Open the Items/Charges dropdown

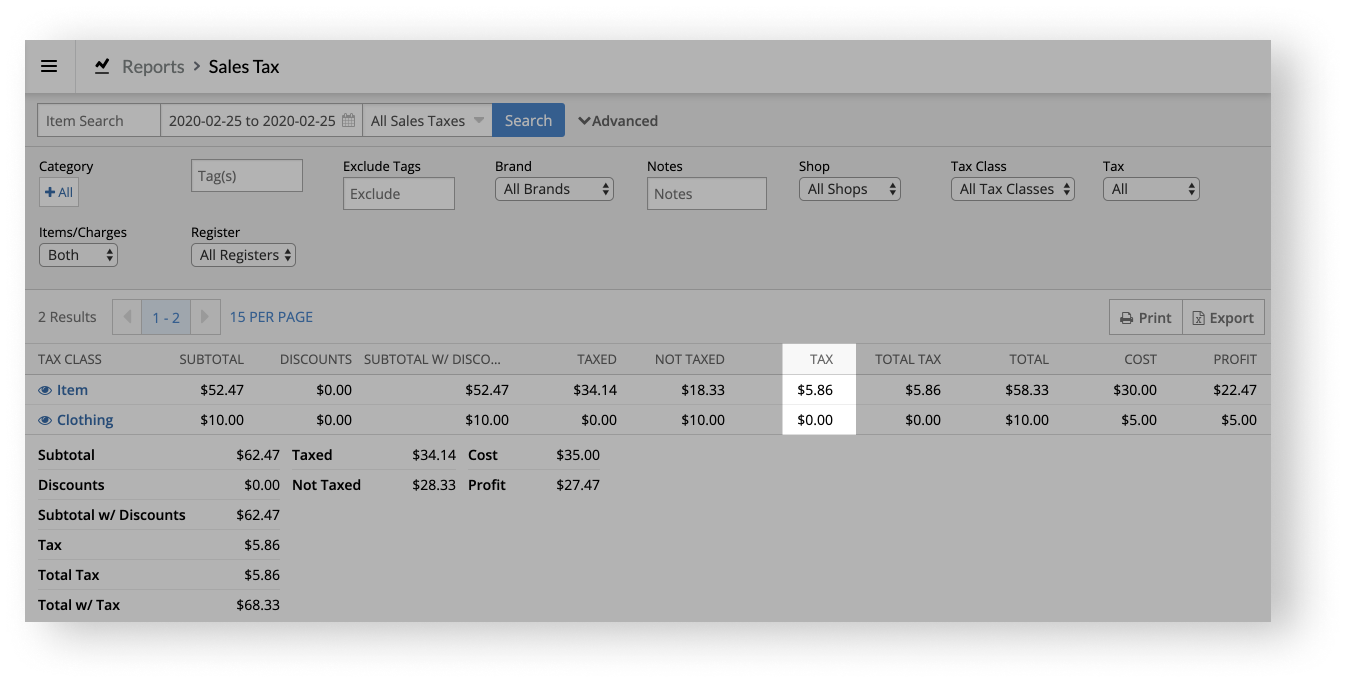[78, 255]
